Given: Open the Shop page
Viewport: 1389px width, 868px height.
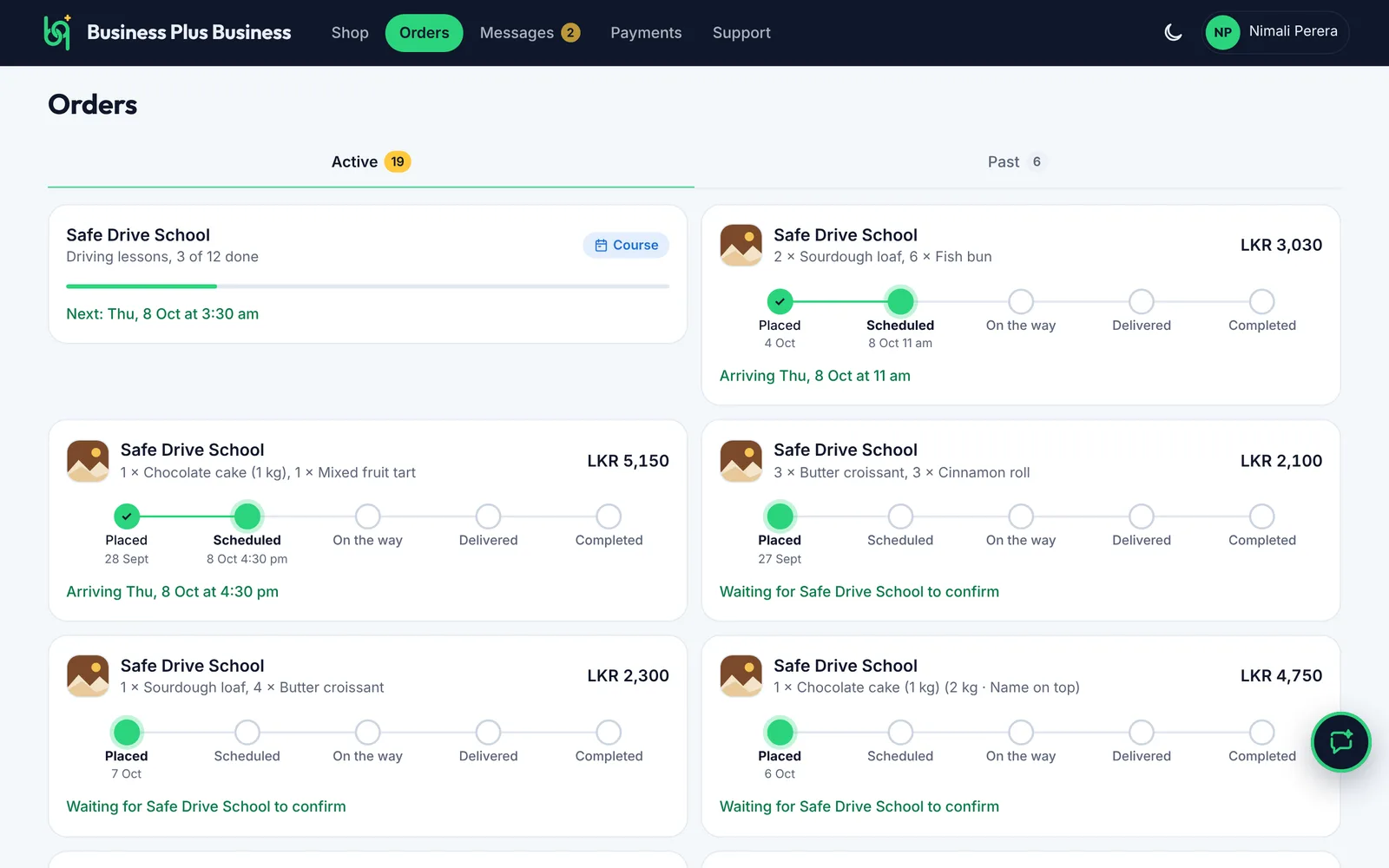Looking at the screenshot, I should click(x=350, y=33).
